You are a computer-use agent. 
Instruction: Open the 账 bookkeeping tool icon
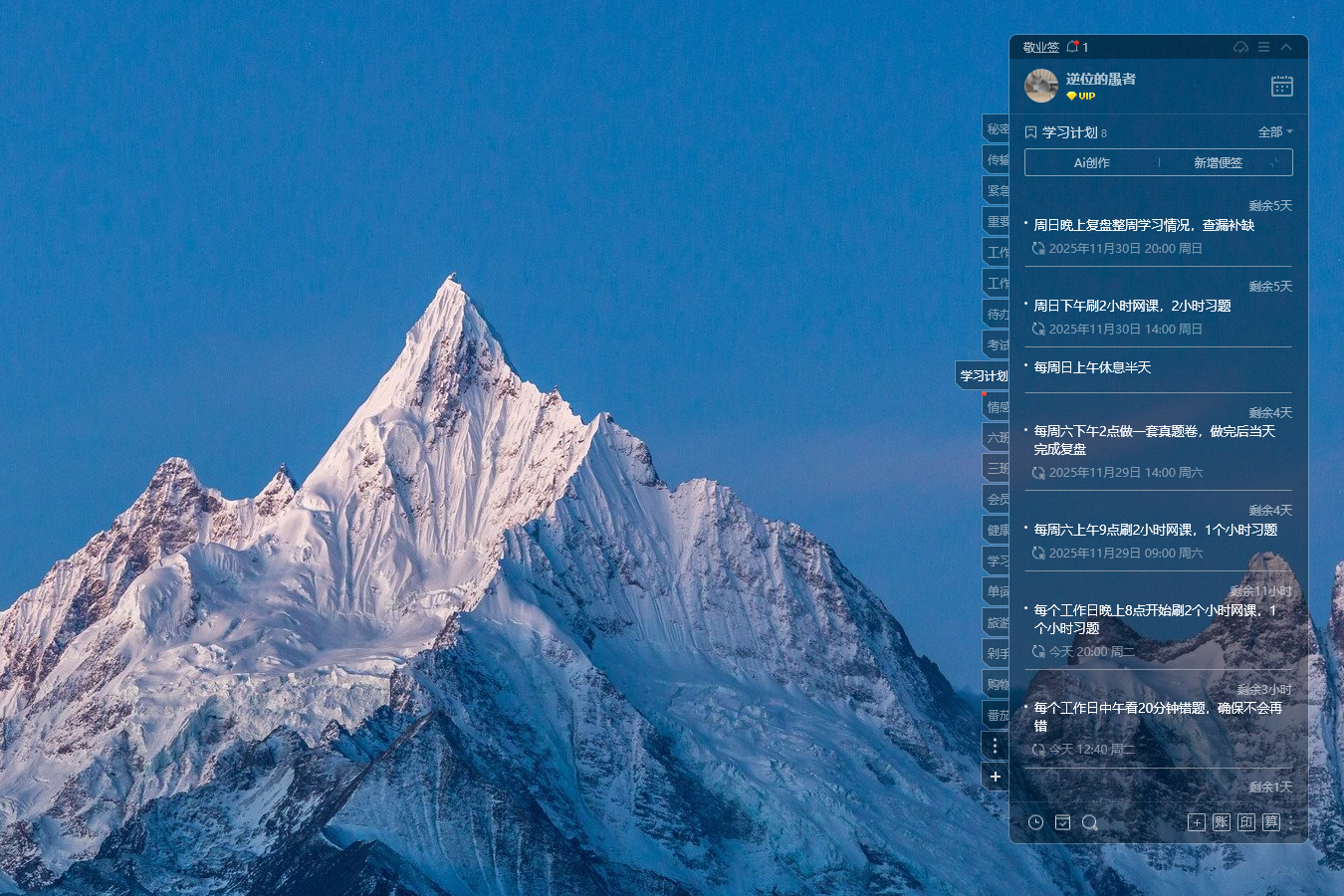(1221, 822)
